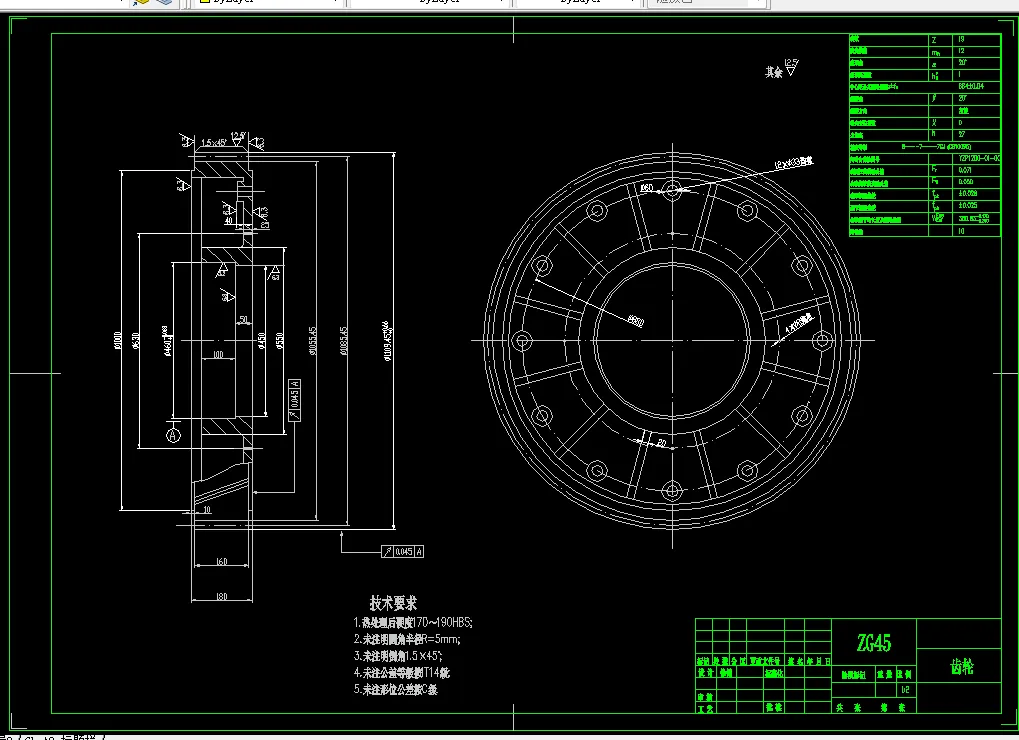Screen dimensions: 1019x740
Task: Select the bottom bolt hole on circular view
Action: point(672,490)
